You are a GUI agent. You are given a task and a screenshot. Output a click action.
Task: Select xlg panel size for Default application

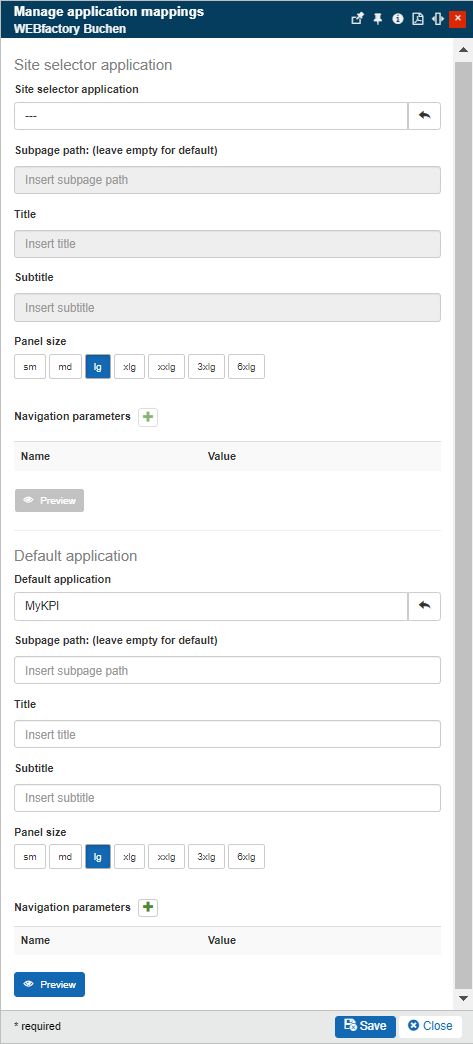click(x=129, y=857)
